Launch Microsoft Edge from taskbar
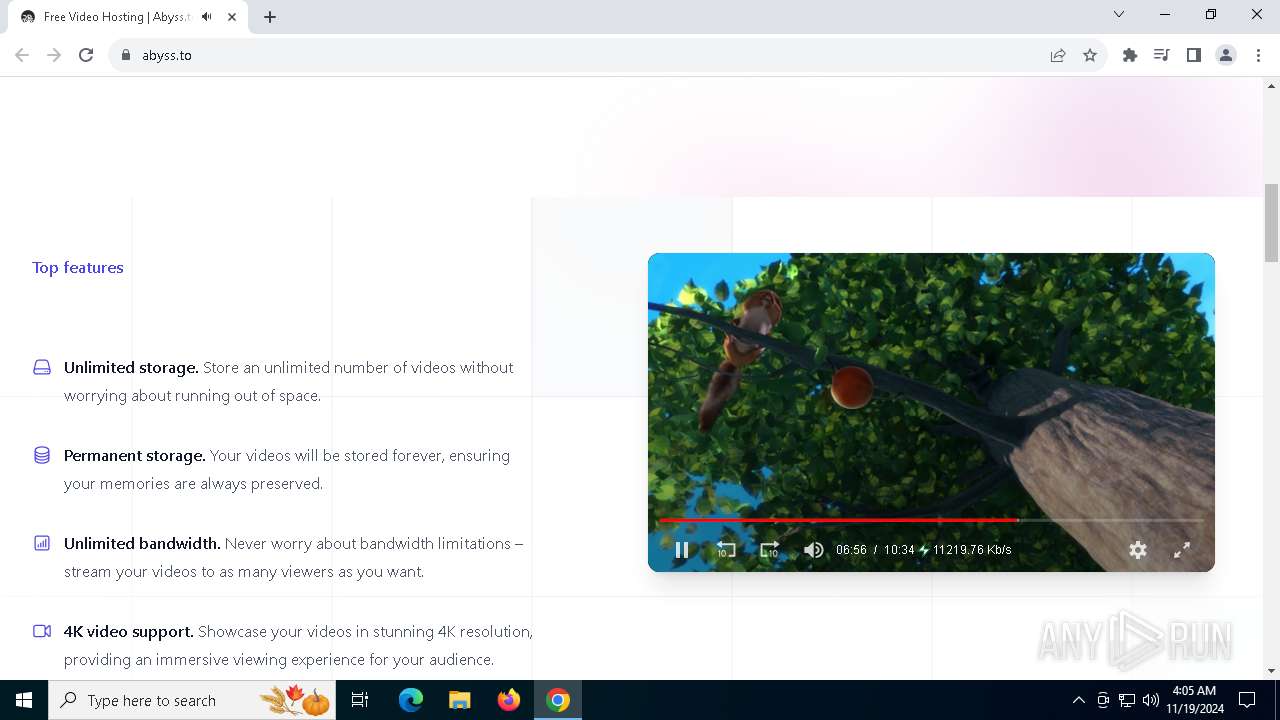The height and width of the screenshot is (720, 1280). [411, 700]
